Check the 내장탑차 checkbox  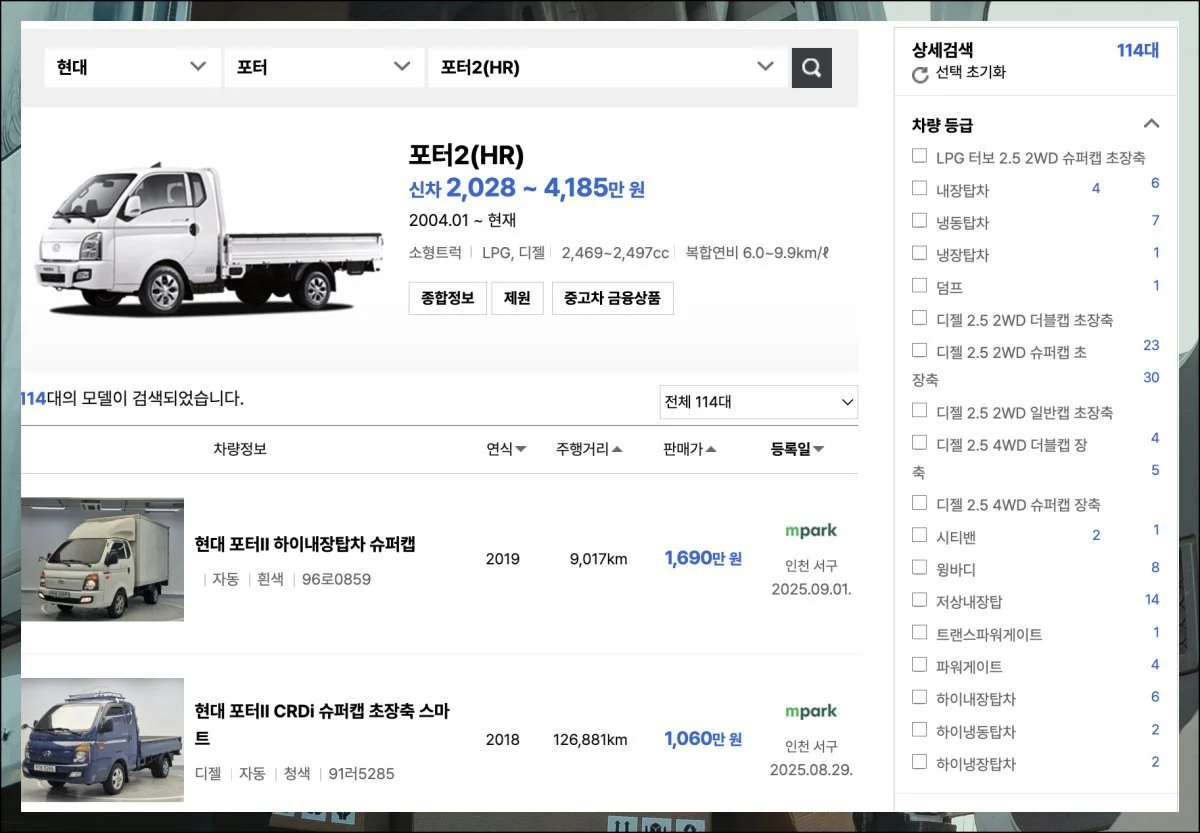click(x=919, y=188)
